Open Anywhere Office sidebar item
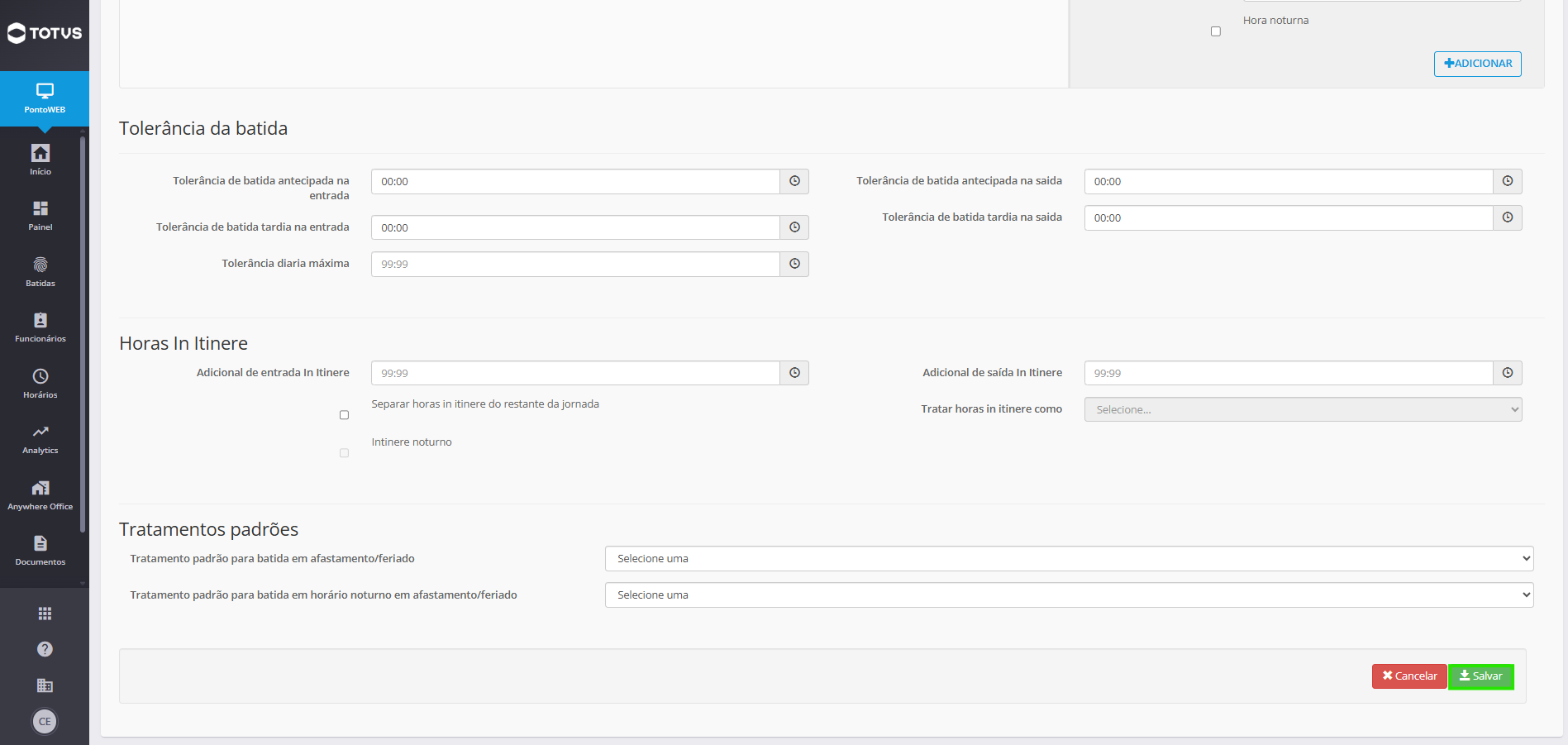 [41, 494]
